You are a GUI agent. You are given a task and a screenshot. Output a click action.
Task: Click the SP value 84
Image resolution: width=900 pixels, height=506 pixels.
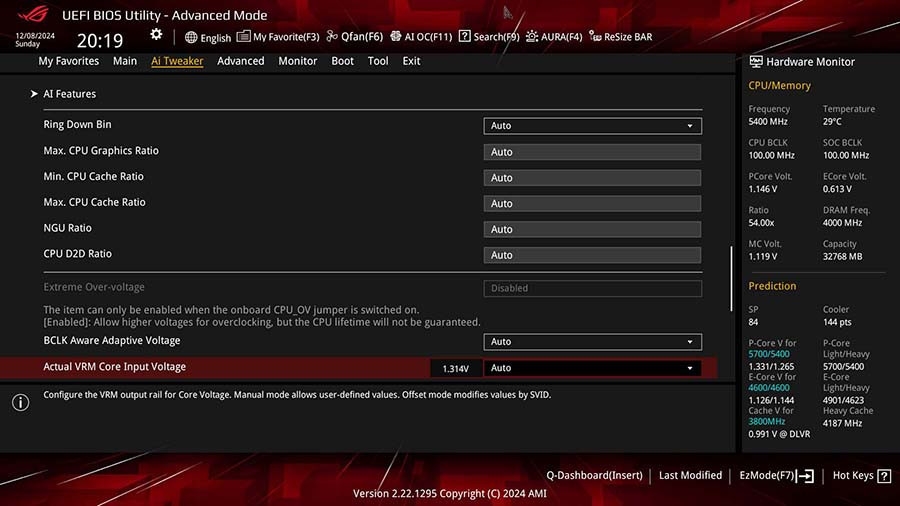tap(753, 322)
